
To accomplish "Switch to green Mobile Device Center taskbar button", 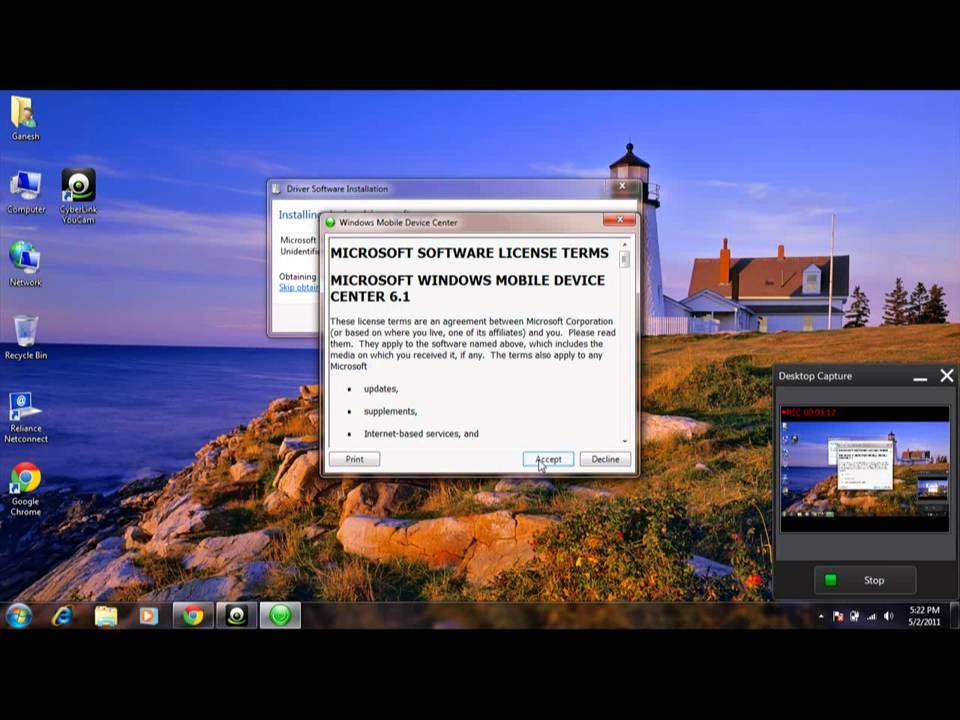I will click(x=280, y=615).
